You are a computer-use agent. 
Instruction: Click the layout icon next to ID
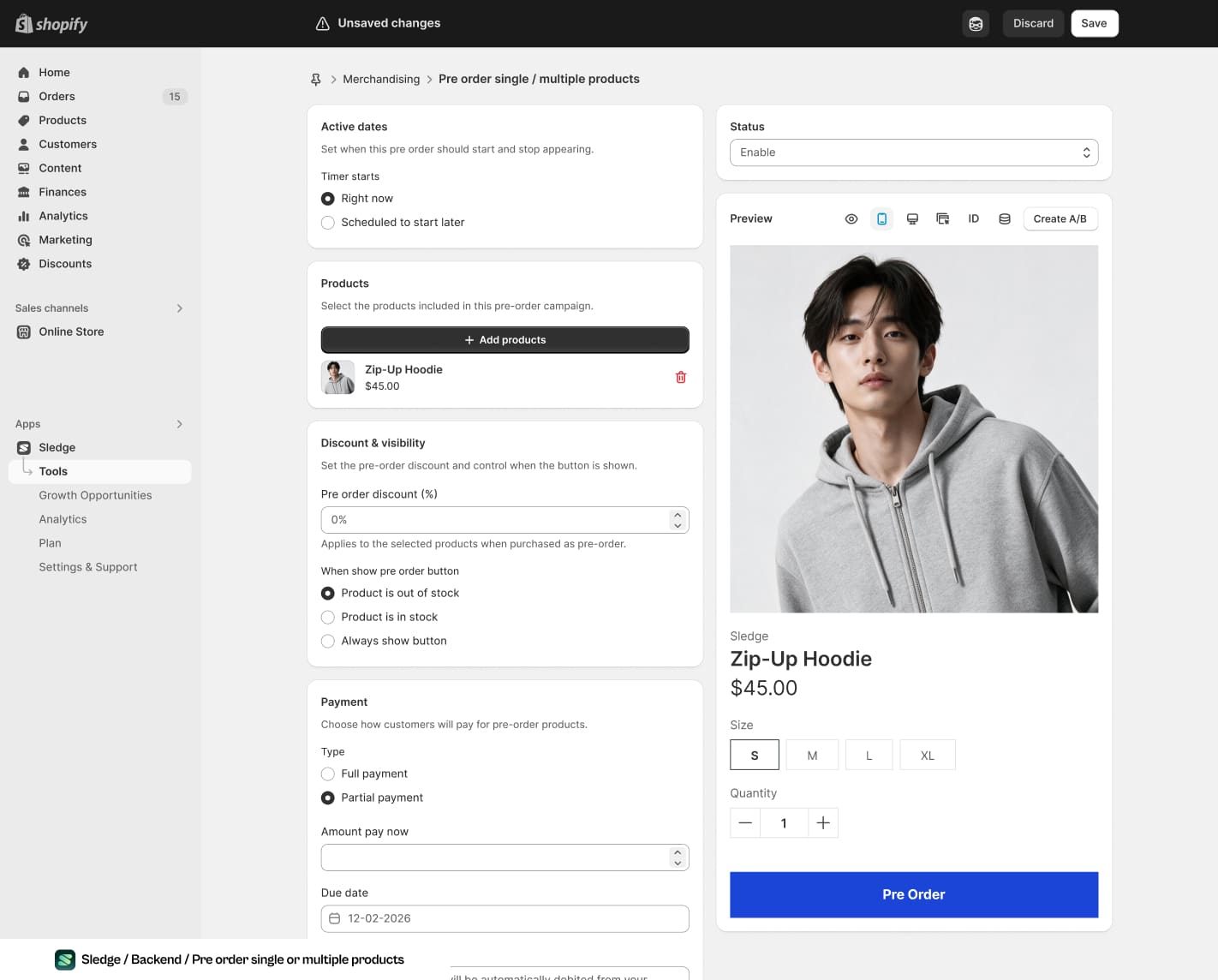pos(943,219)
